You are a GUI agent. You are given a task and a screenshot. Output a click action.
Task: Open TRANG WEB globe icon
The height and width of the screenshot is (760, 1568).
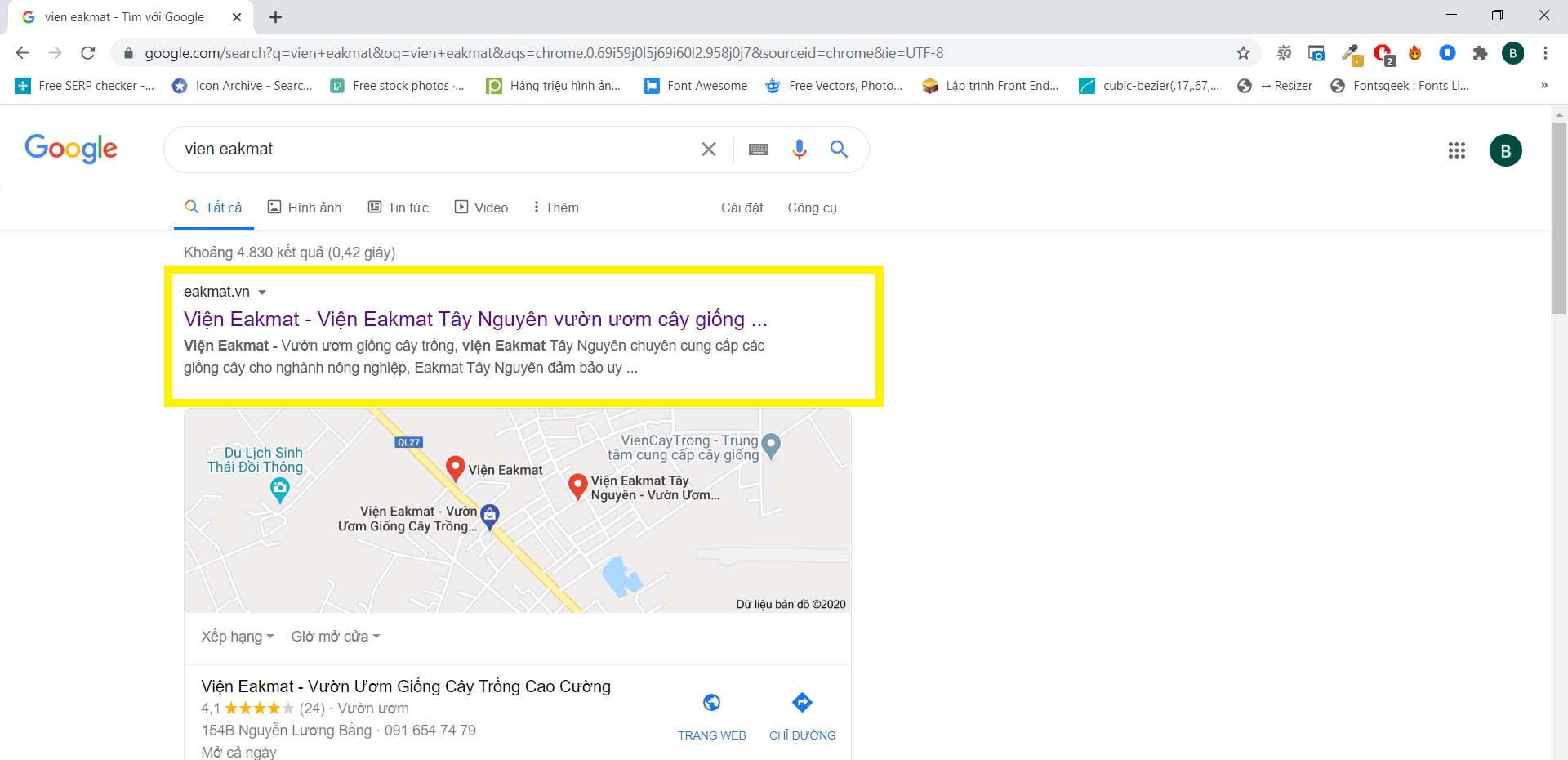click(711, 702)
